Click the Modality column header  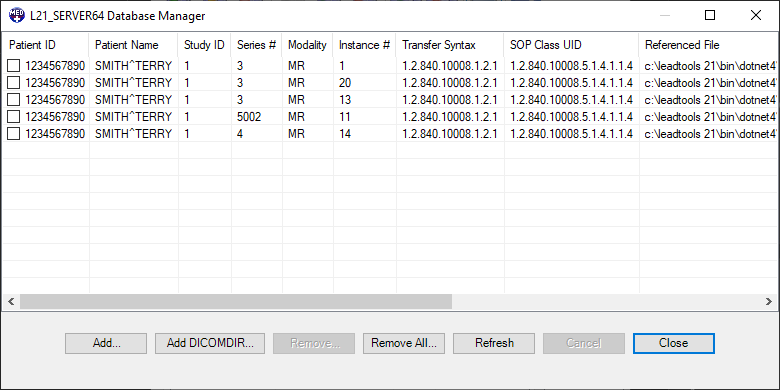(307, 45)
